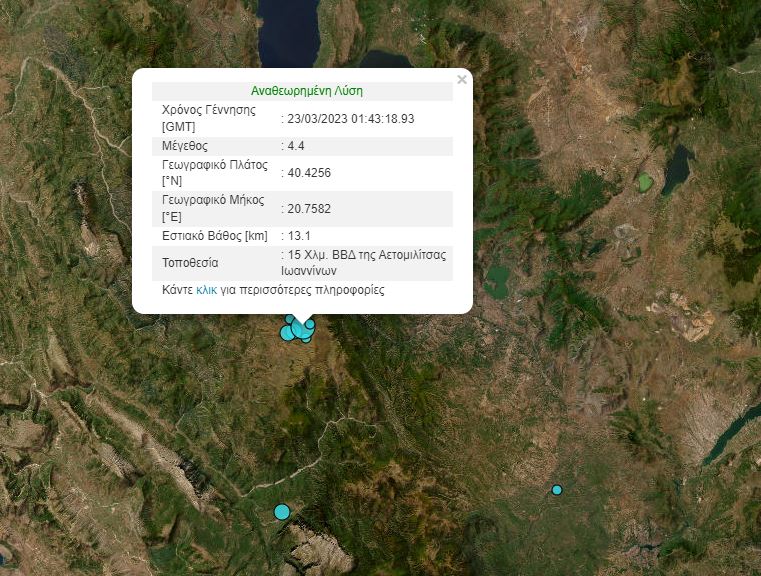This screenshot has height=576, width=761.
Task: Click the 'Χρόνος Γέννησης [GMT]' label
Action: (209, 118)
